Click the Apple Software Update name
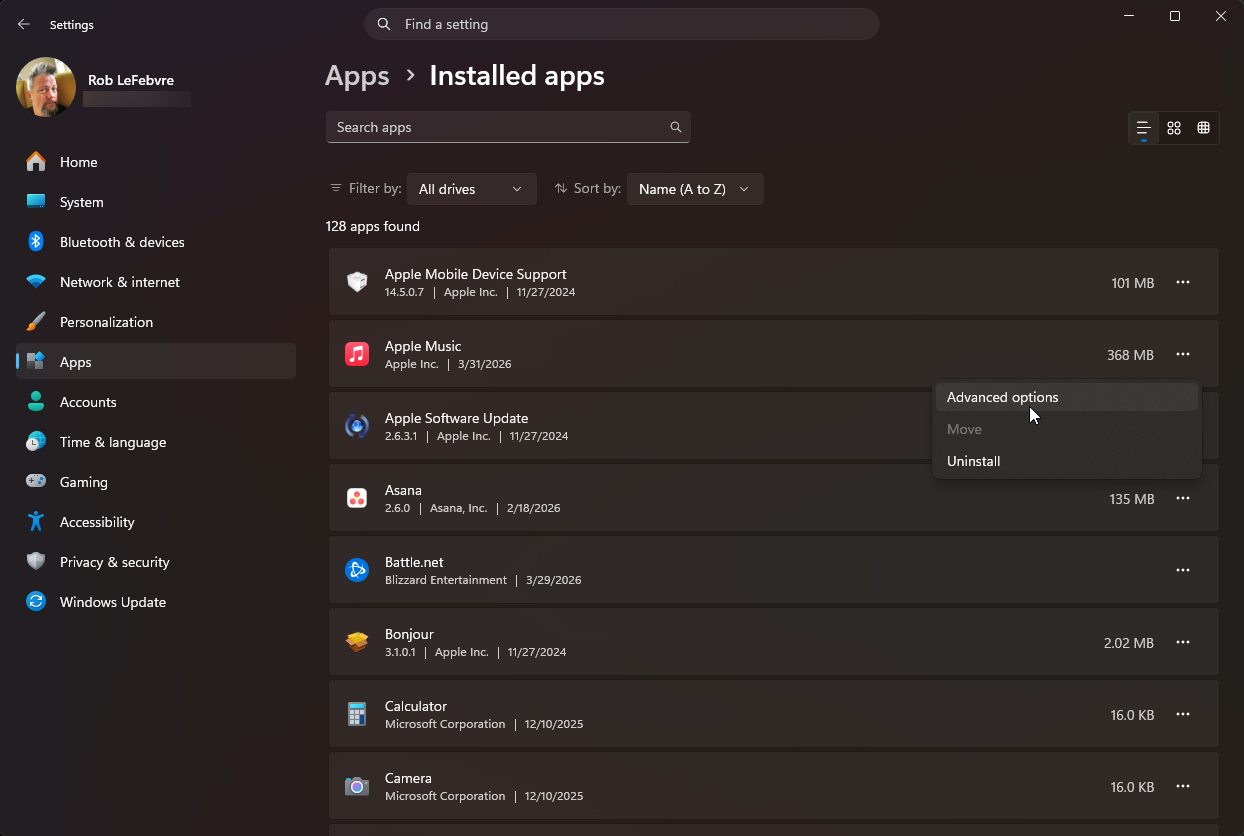Screen dimensions: 1244x836 456,418
